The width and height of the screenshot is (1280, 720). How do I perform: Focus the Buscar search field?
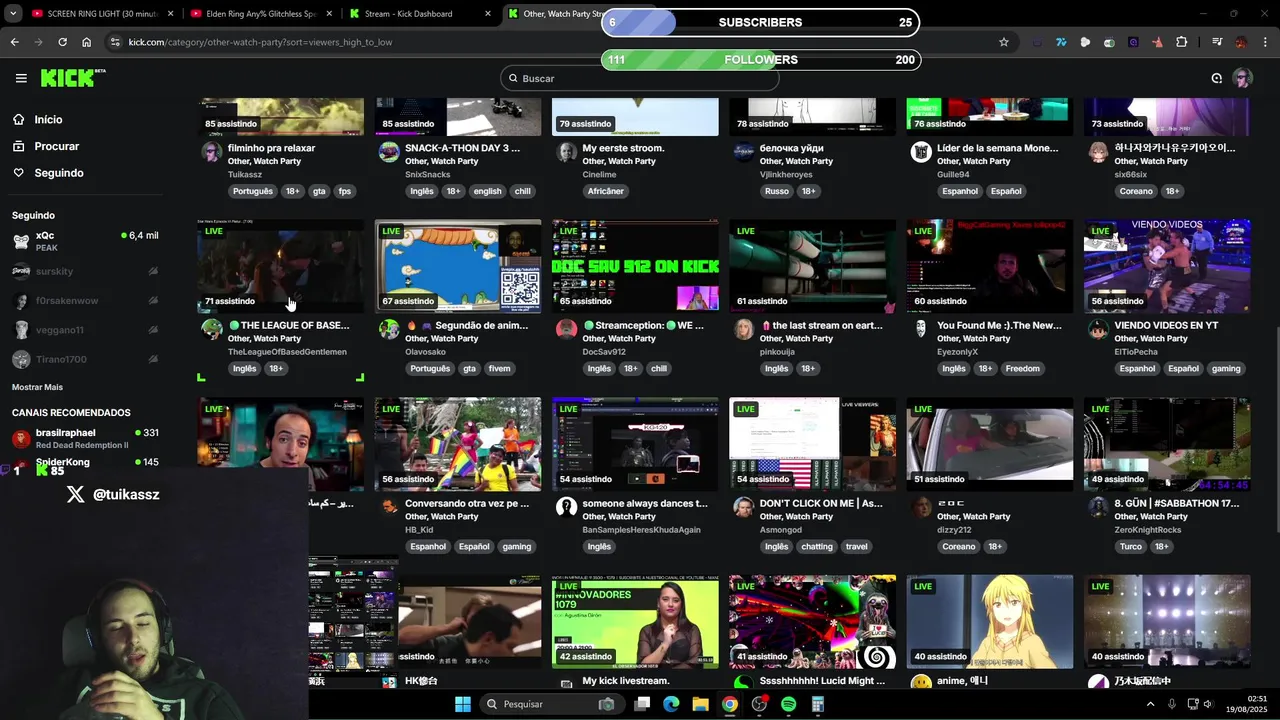point(640,78)
